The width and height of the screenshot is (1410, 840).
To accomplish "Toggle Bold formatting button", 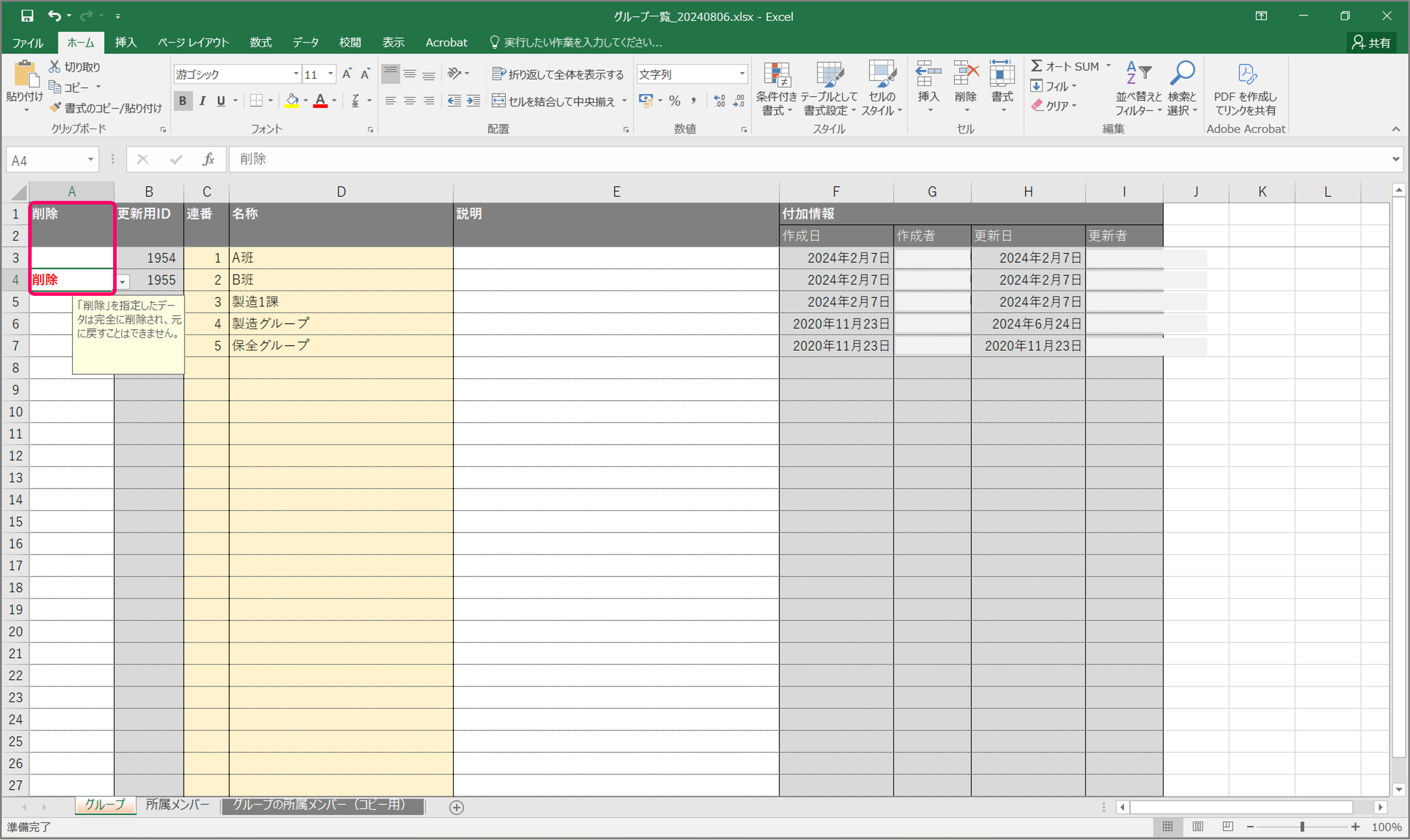I will click(x=183, y=101).
